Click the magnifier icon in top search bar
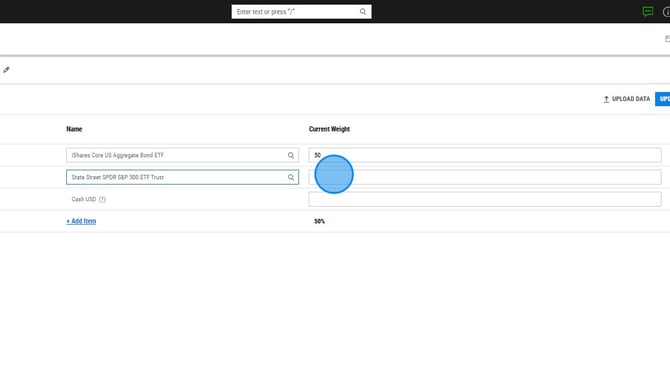This screenshot has width=670, height=373. (x=363, y=12)
